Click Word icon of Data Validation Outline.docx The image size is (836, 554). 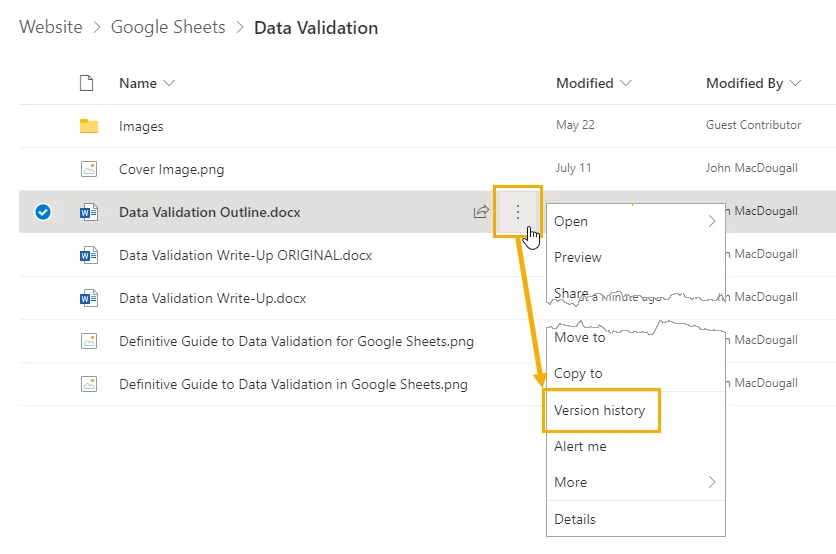[x=89, y=212]
